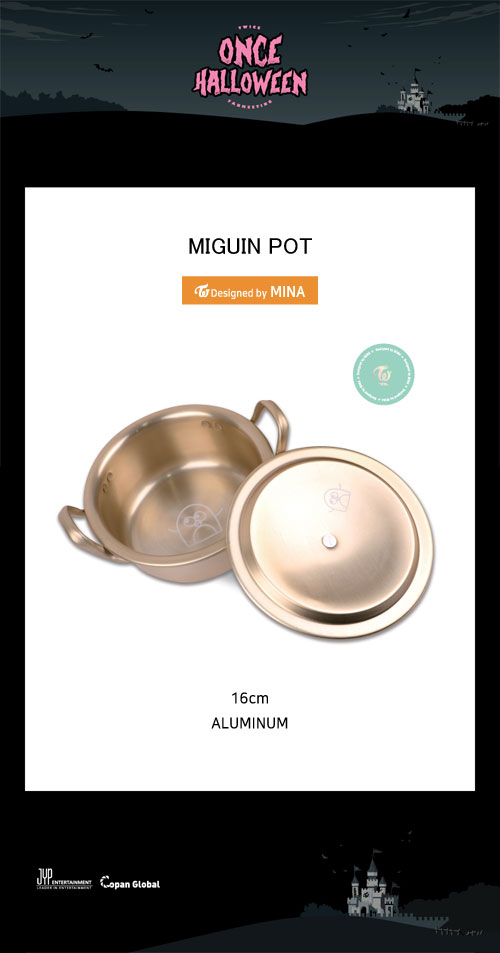Click the castle silhouette in top header
Screen dimensions: 500x953
point(413,93)
